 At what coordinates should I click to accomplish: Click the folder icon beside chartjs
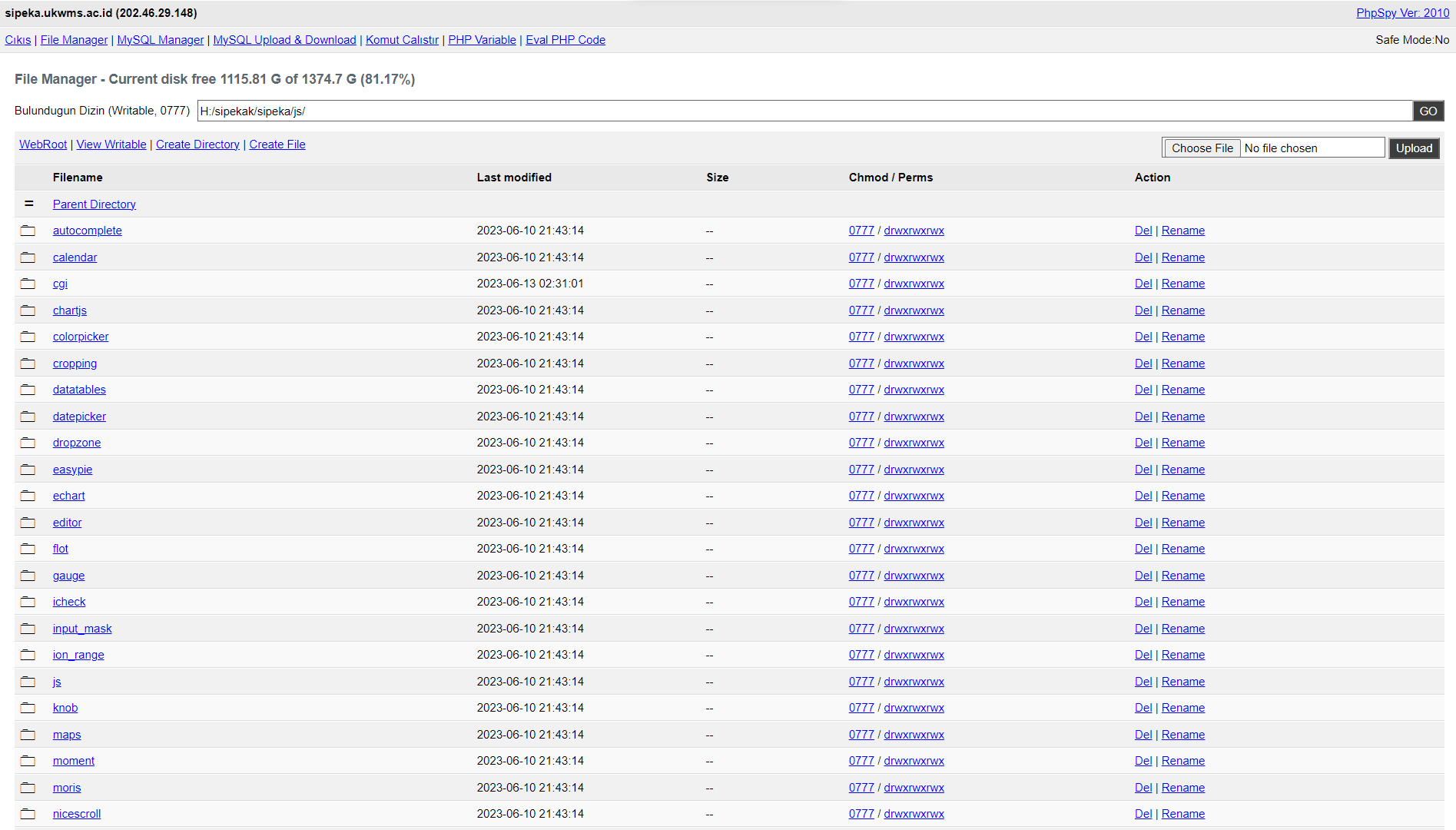click(x=28, y=310)
